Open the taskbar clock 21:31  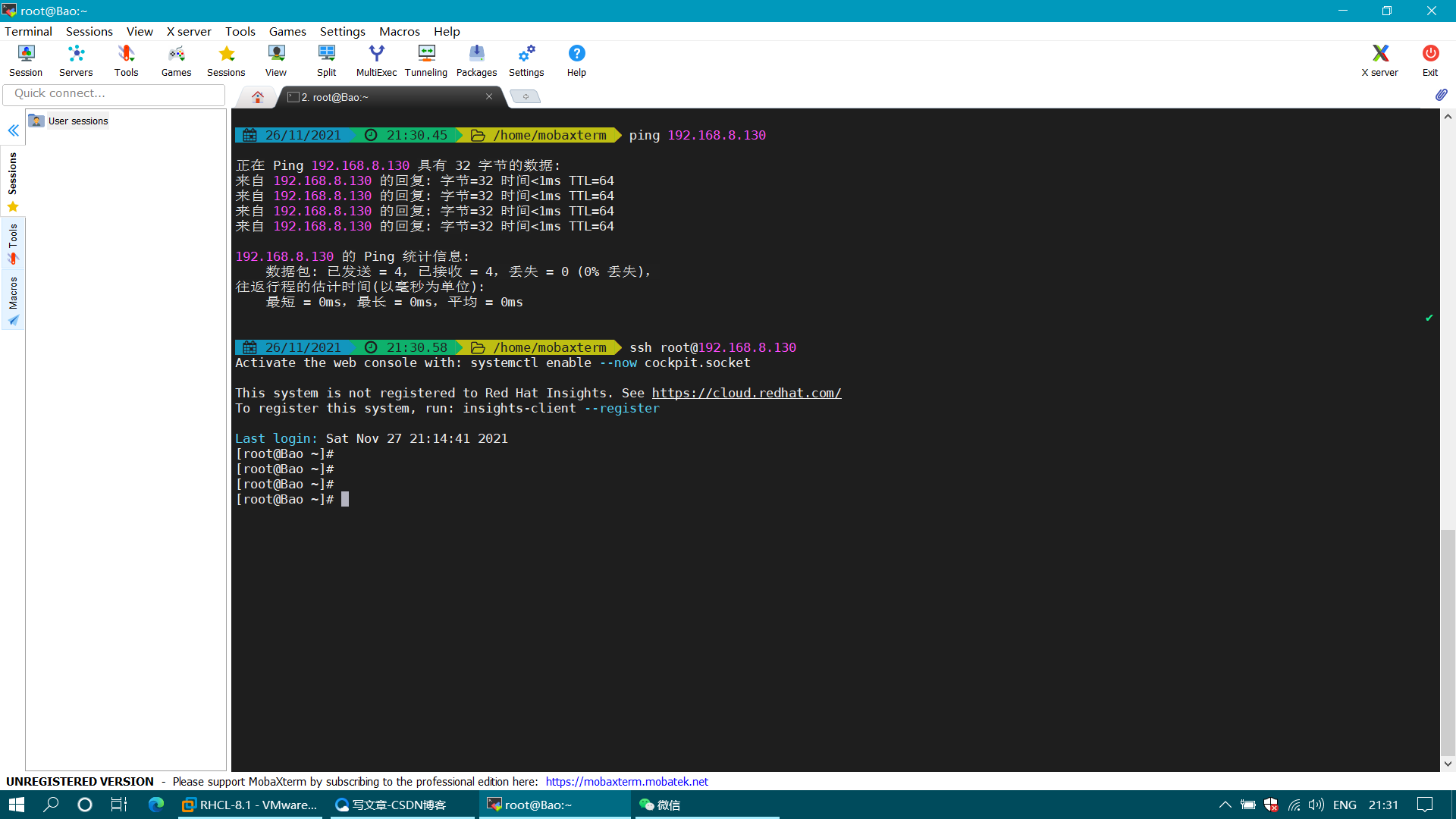(x=1383, y=805)
